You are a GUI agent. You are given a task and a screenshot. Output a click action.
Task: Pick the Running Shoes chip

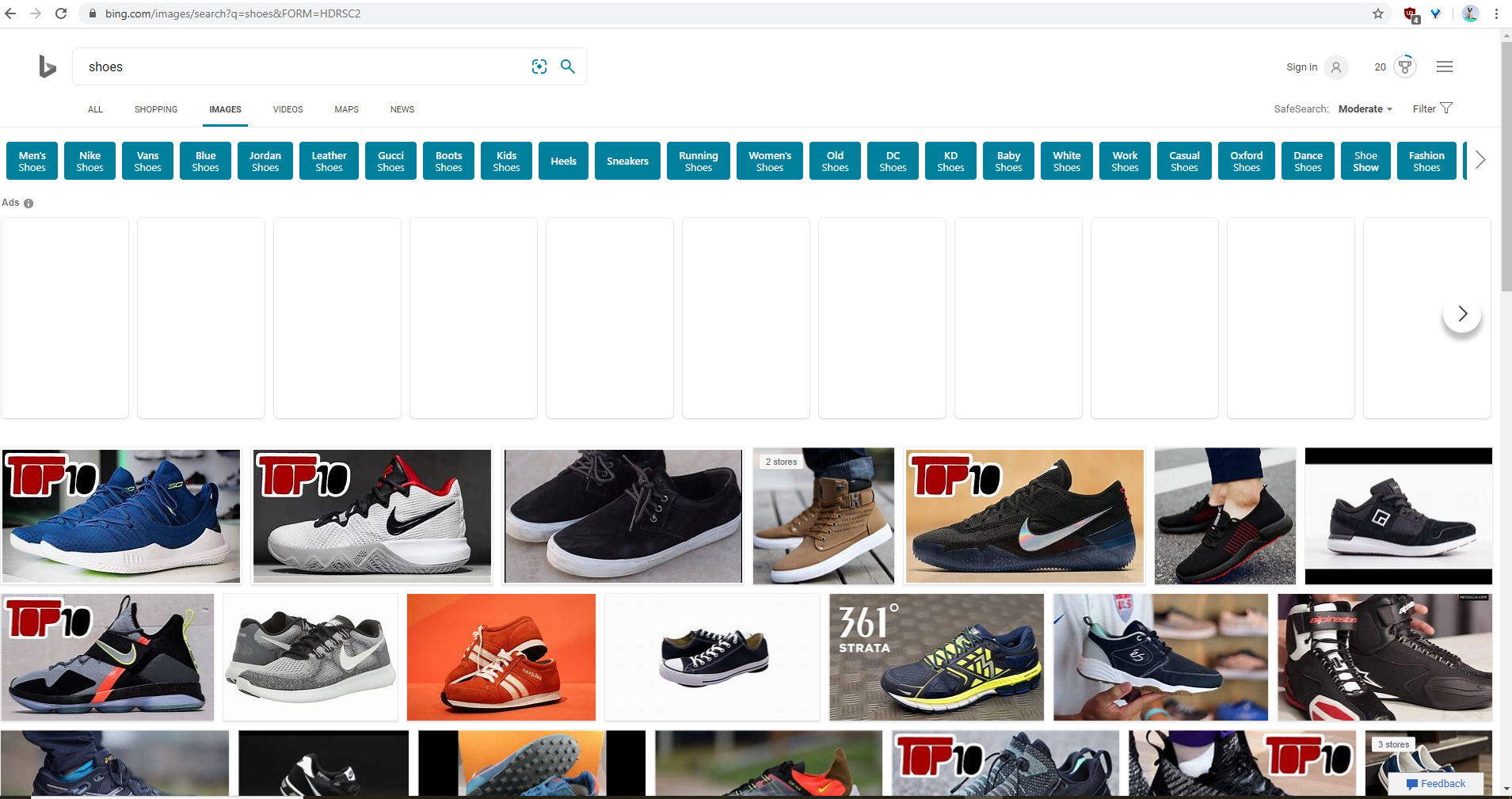(699, 161)
